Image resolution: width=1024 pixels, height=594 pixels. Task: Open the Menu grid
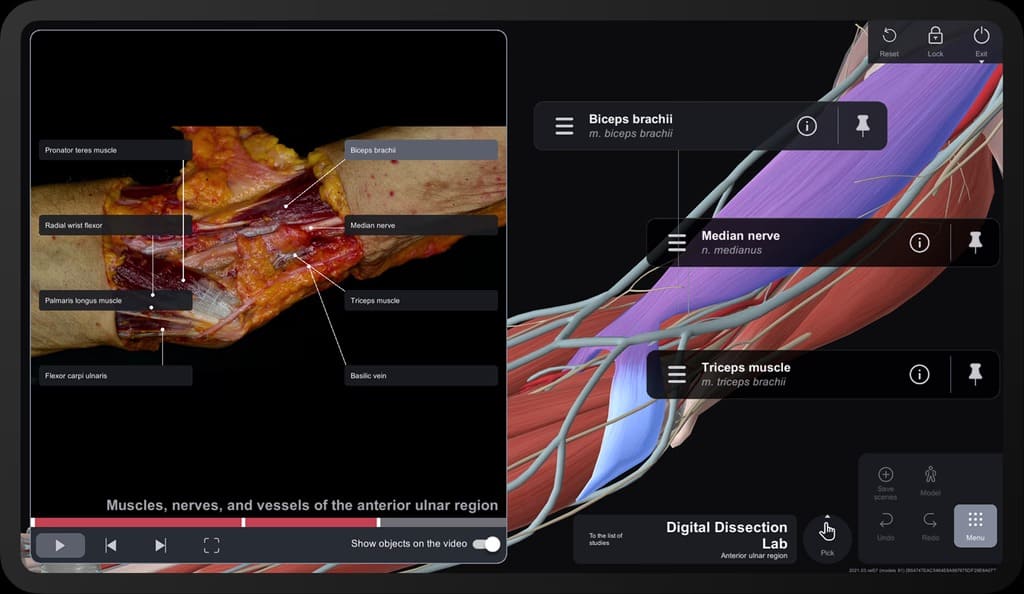coord(975,524)
